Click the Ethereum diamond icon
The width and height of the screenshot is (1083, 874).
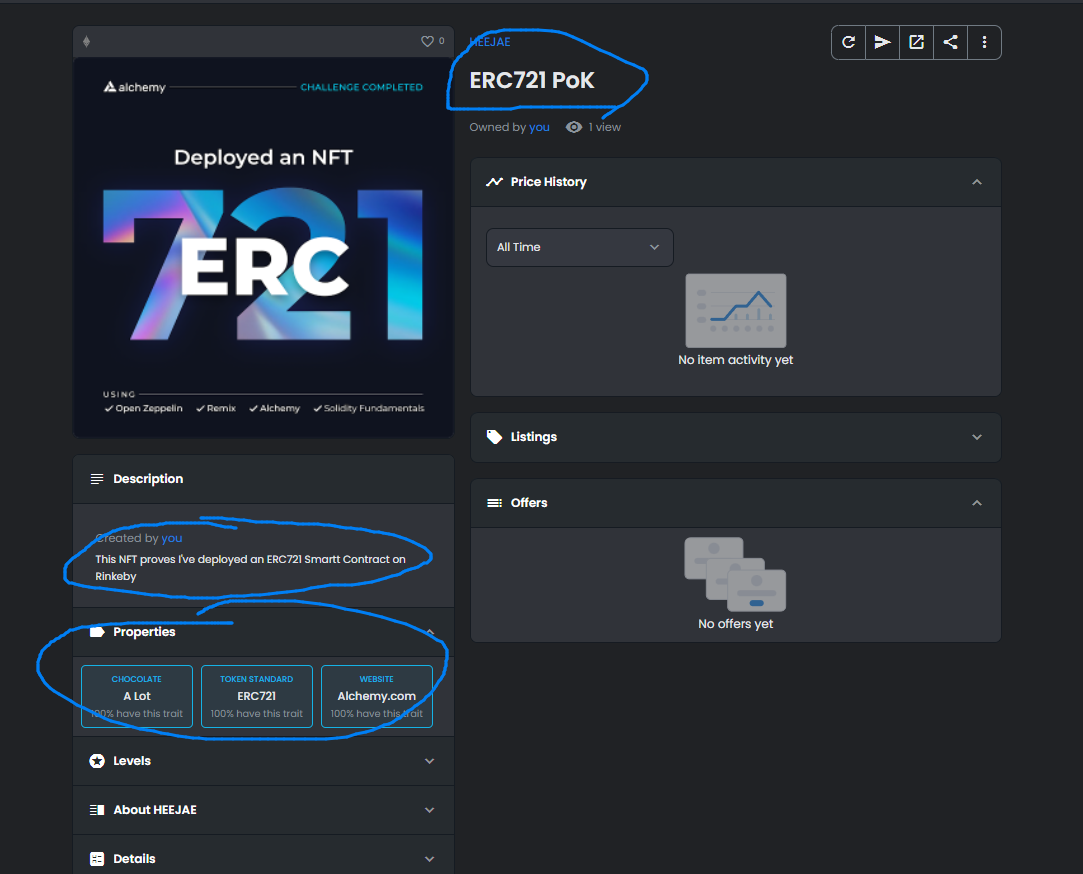pyautogui.click(x=86, y=41)
